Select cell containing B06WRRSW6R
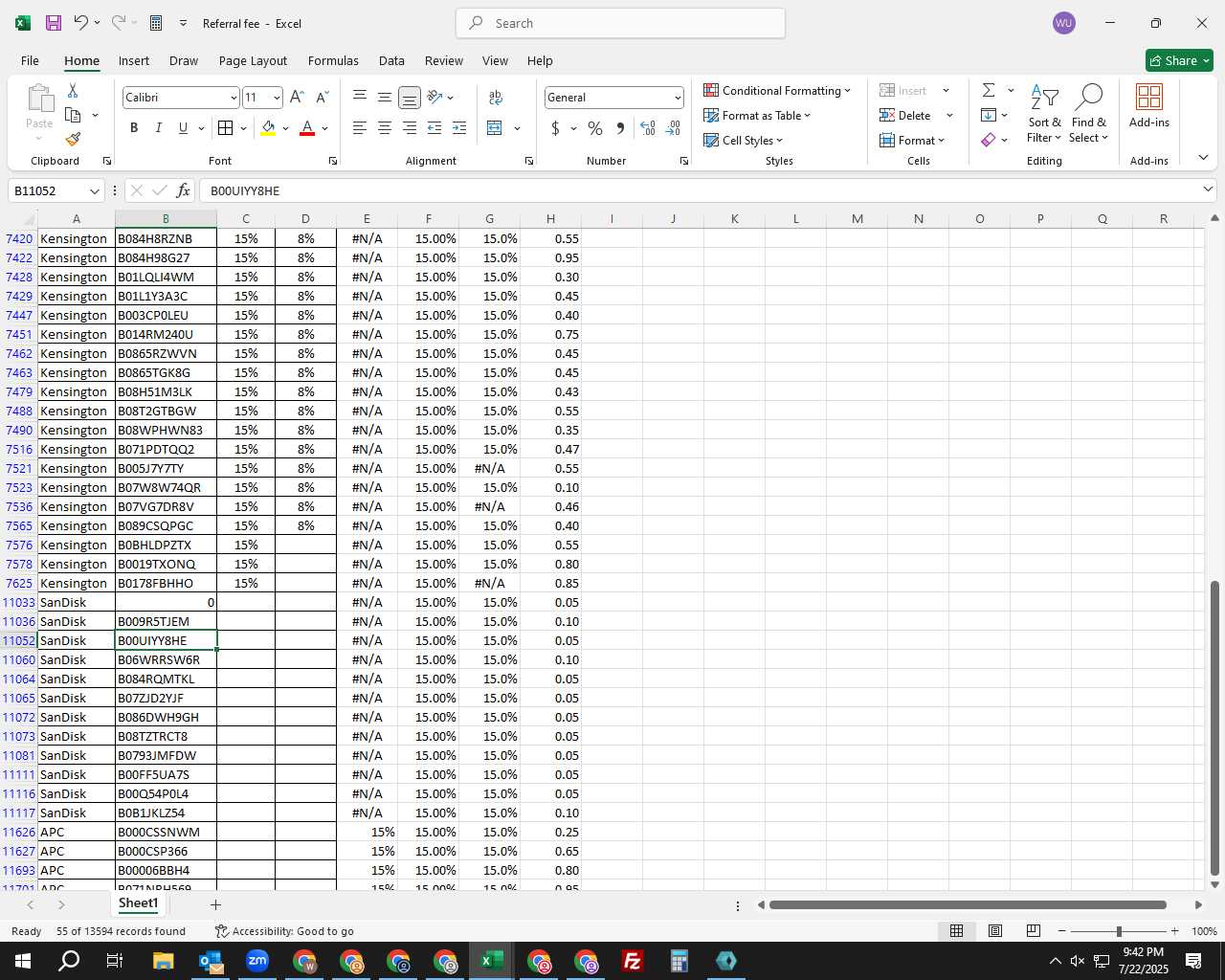The width and height of the screenshot is (1225, 980). pyautogui.click(x=166, y=659)
